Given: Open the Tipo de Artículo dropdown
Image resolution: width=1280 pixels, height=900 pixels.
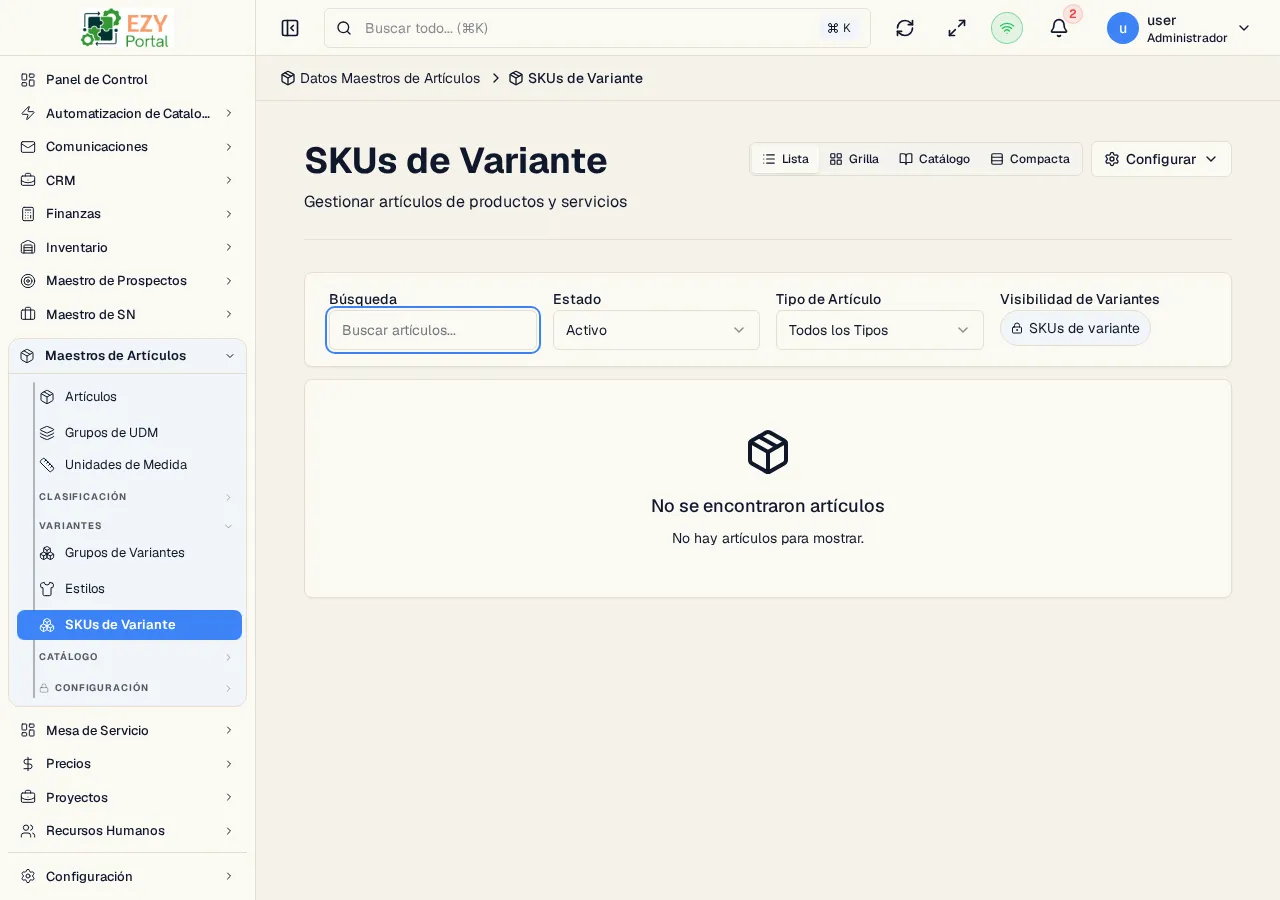Looking at the screenshot, I should [x=880, y=330].
